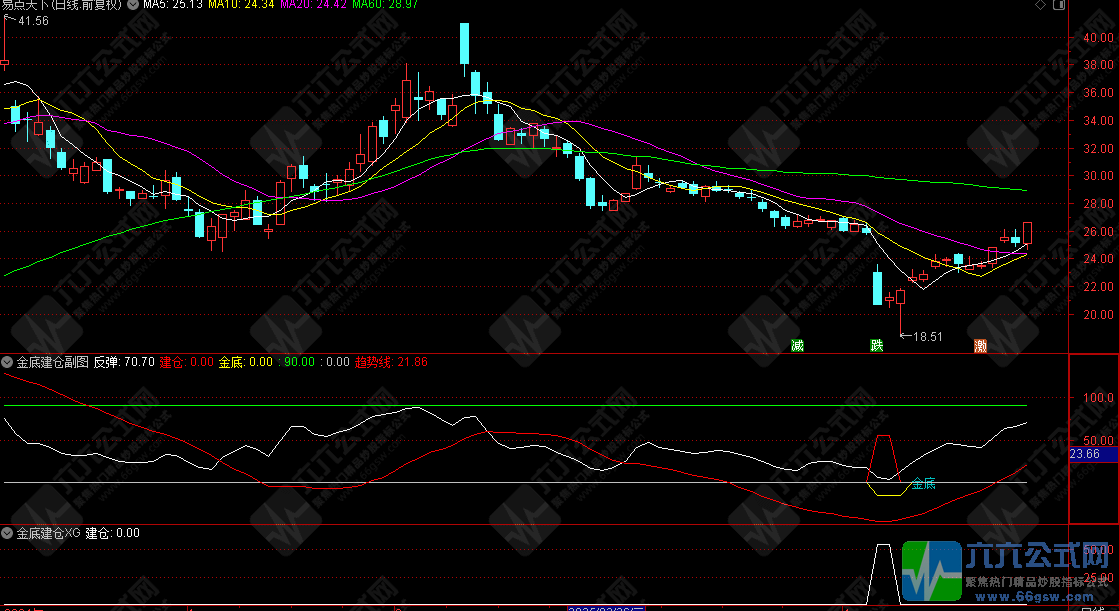Screen dimensions: 1120x611
Task: Expand the 金底建仓XG indicator menu arrow
Action: 8,534
